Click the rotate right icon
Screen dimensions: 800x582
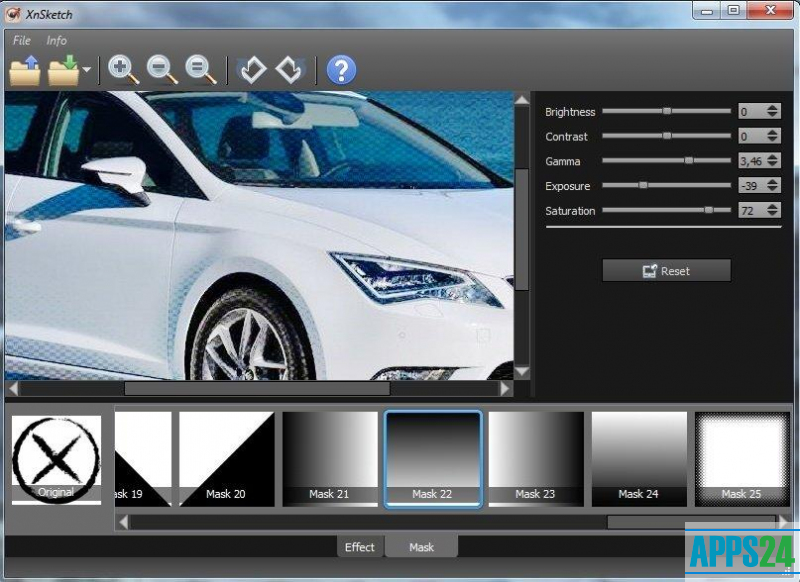pyautogui.click(x=289, y=69)
